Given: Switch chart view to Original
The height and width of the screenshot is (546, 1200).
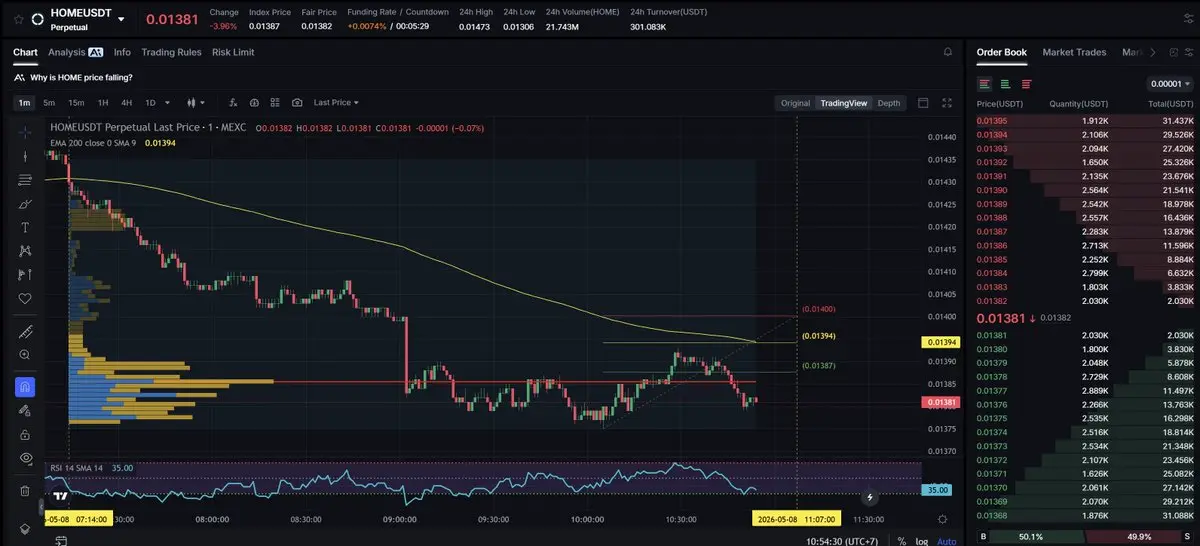Looking at the screenshot, I should [795, 103].
